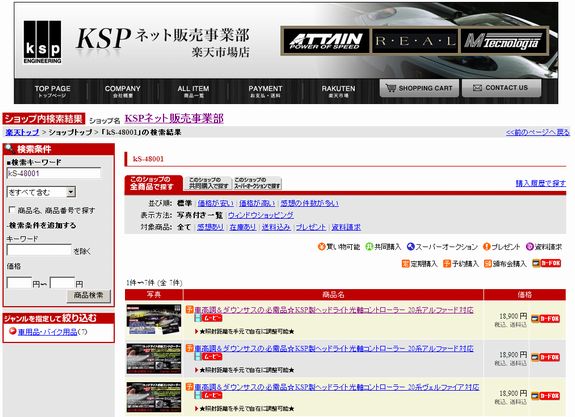Screen dimensions: 575x417
Task: Open 車用品・バイク用品 genre link
Action: pos(48,332)
